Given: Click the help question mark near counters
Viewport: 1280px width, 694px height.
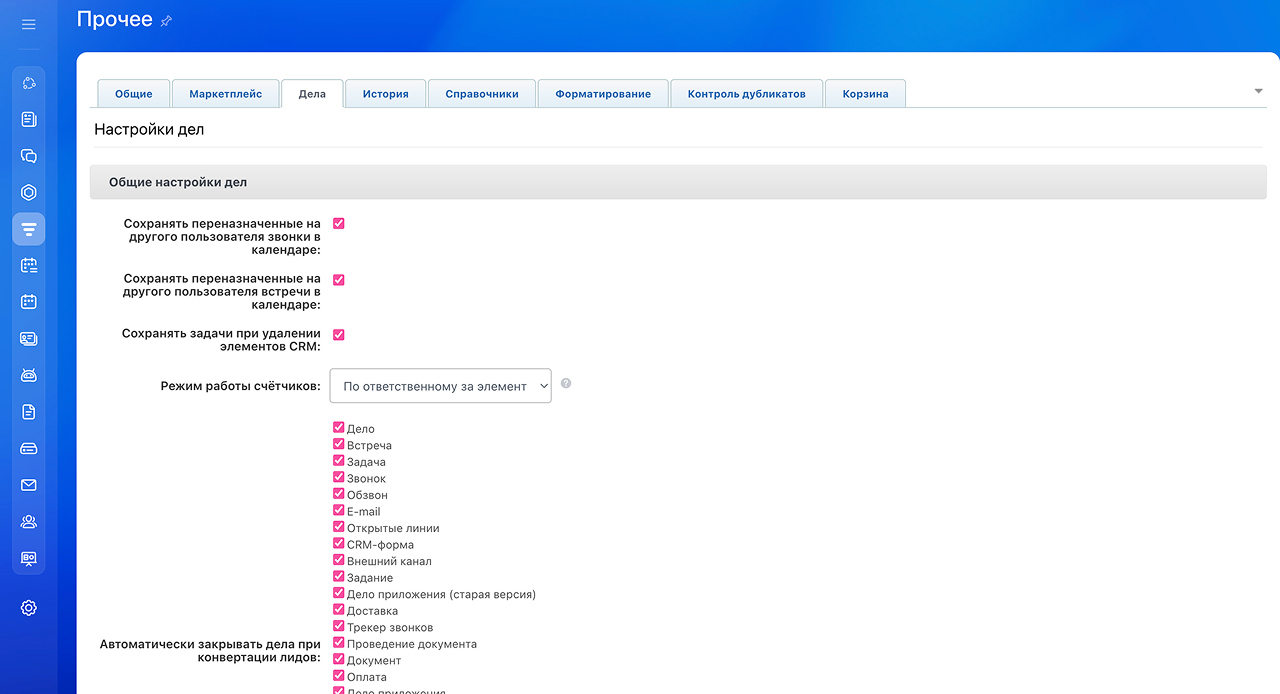Looking at the screenshot, I should pyautogui.click(x=566, y=383).
